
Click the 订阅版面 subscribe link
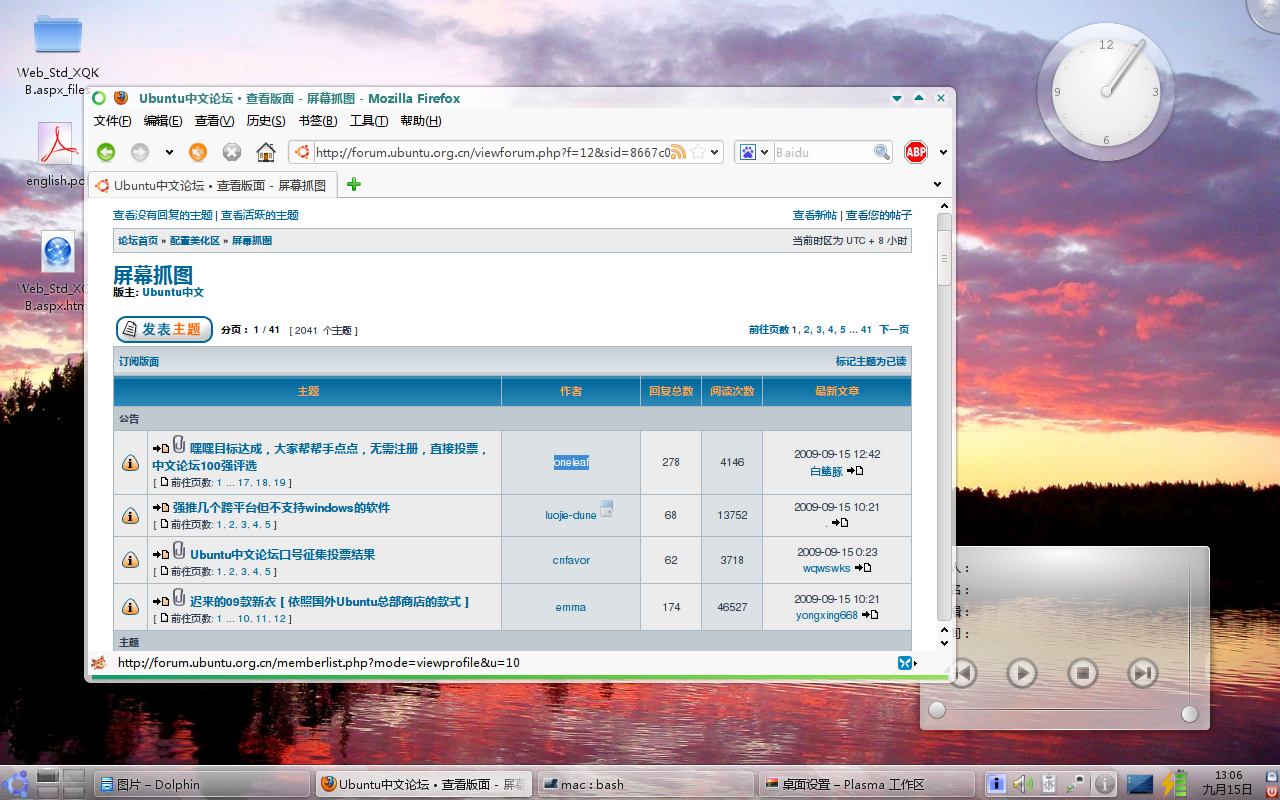(x=139, y=362)
